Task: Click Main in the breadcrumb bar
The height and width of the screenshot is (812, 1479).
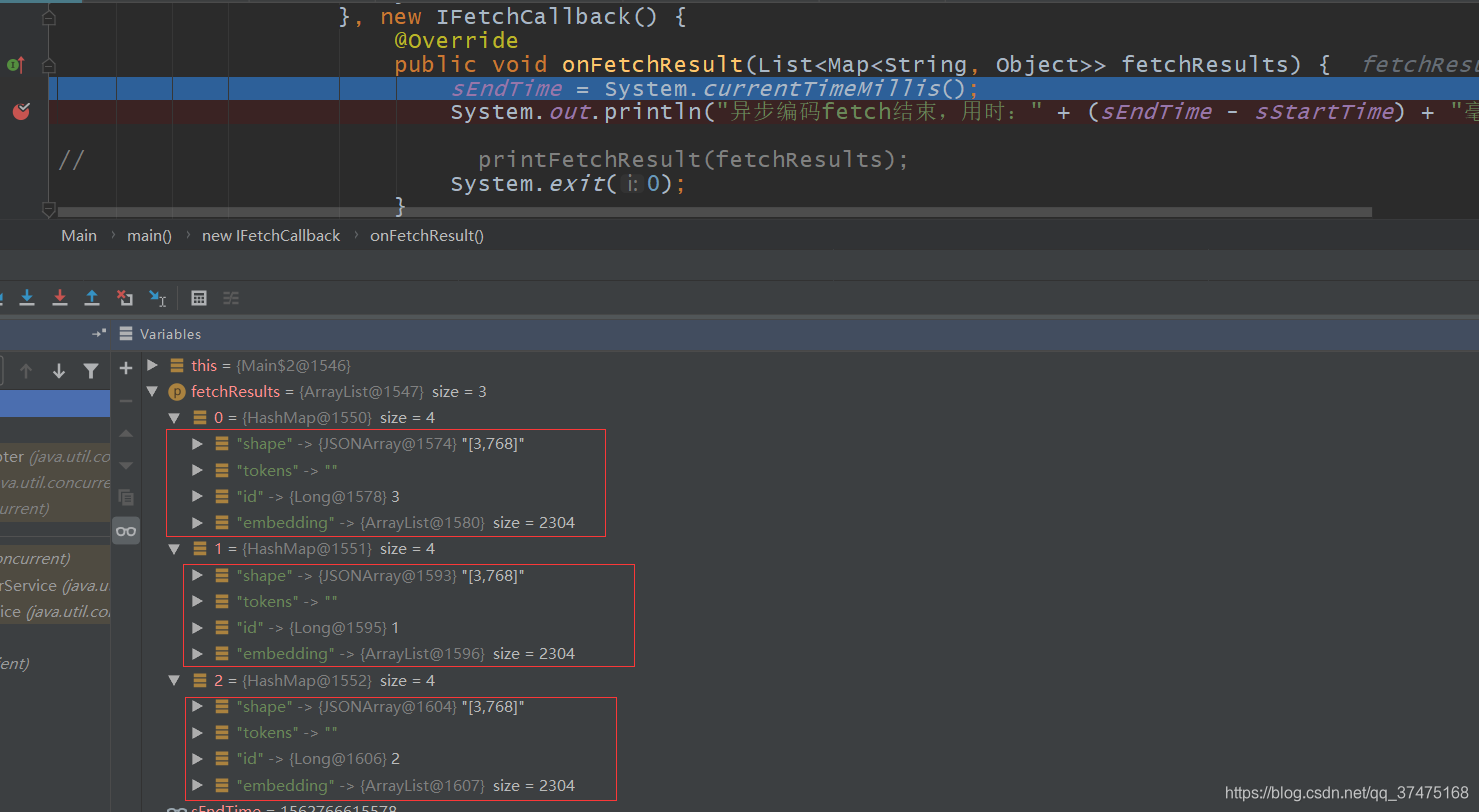Action: 79,235
